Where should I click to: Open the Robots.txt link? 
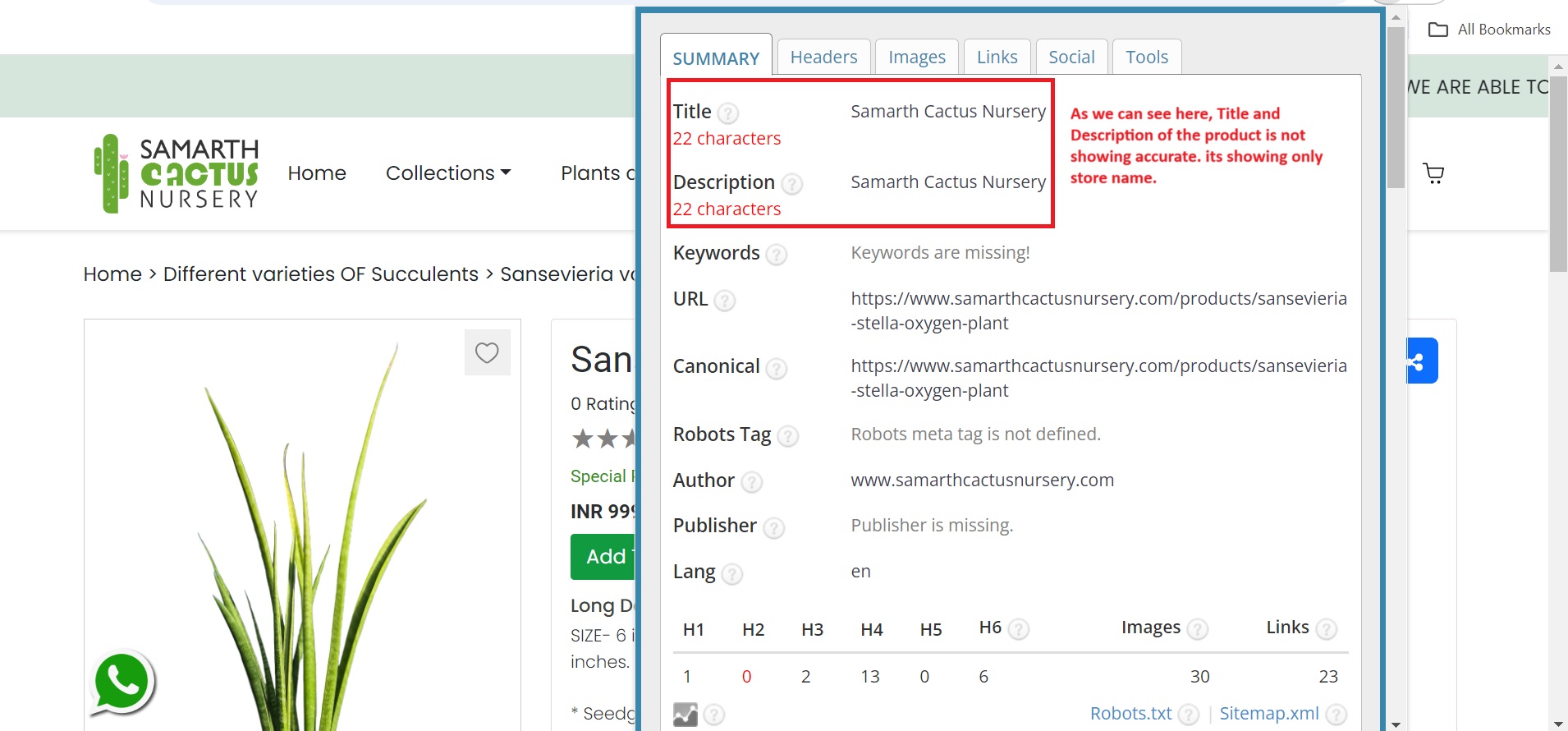click(1130, 714)
